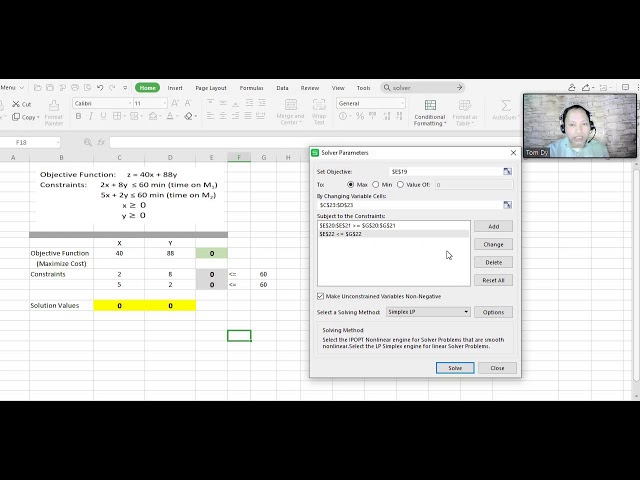Toggle Underline formatting
Screen dimensions: 640x480
(x=103, y=116)
